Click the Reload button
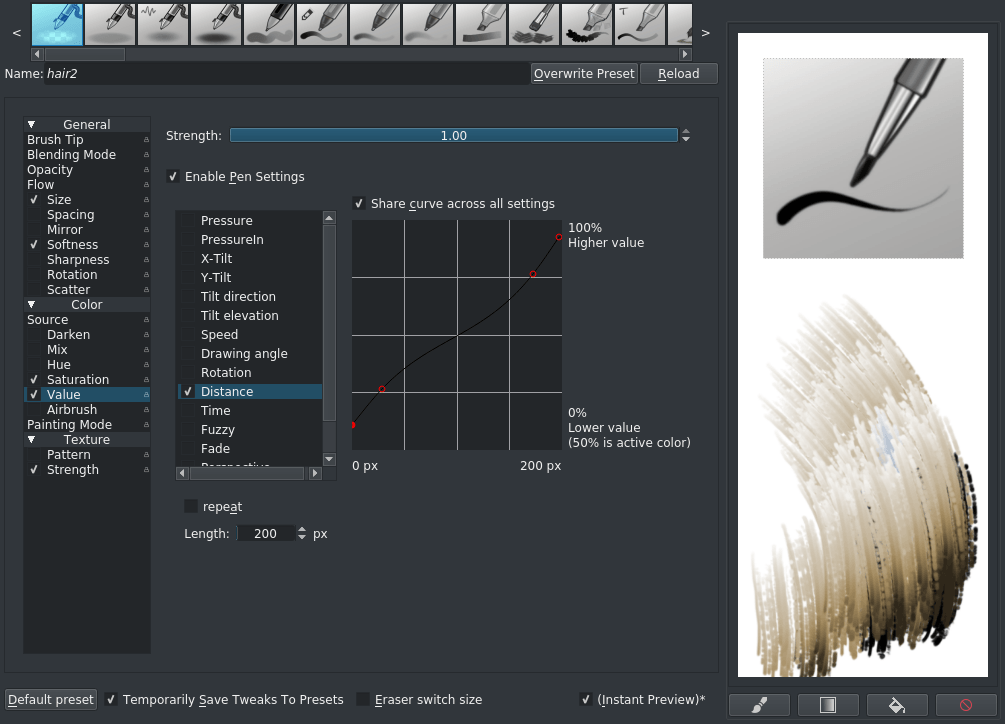Screen dimensions: 1005x724 point(678,73)
